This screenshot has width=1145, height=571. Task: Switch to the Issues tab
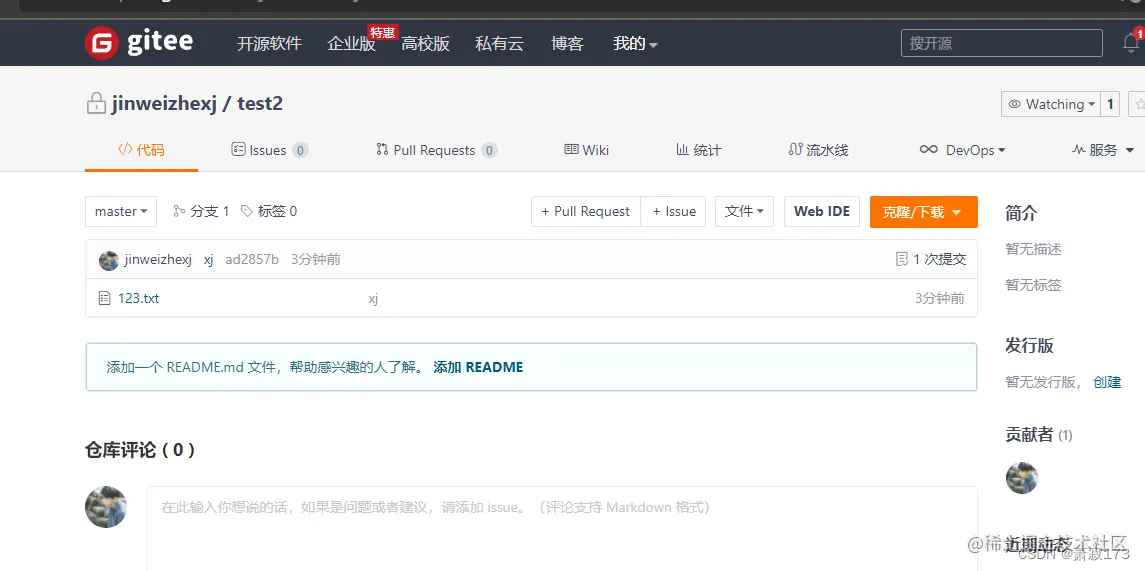269,150
